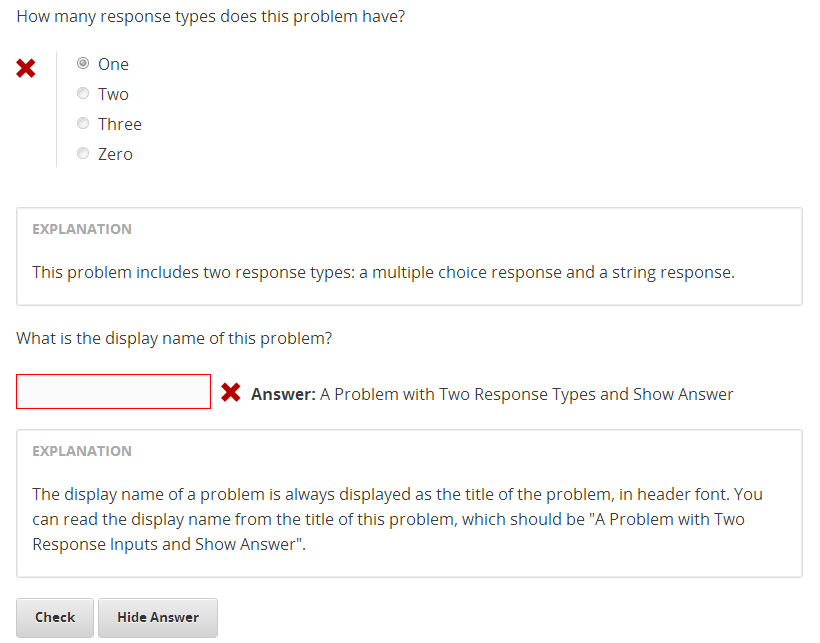The height and width of the screenshot is (643, 820).
Task: Focus the empty display name answer field
Action: pos(113,392)
